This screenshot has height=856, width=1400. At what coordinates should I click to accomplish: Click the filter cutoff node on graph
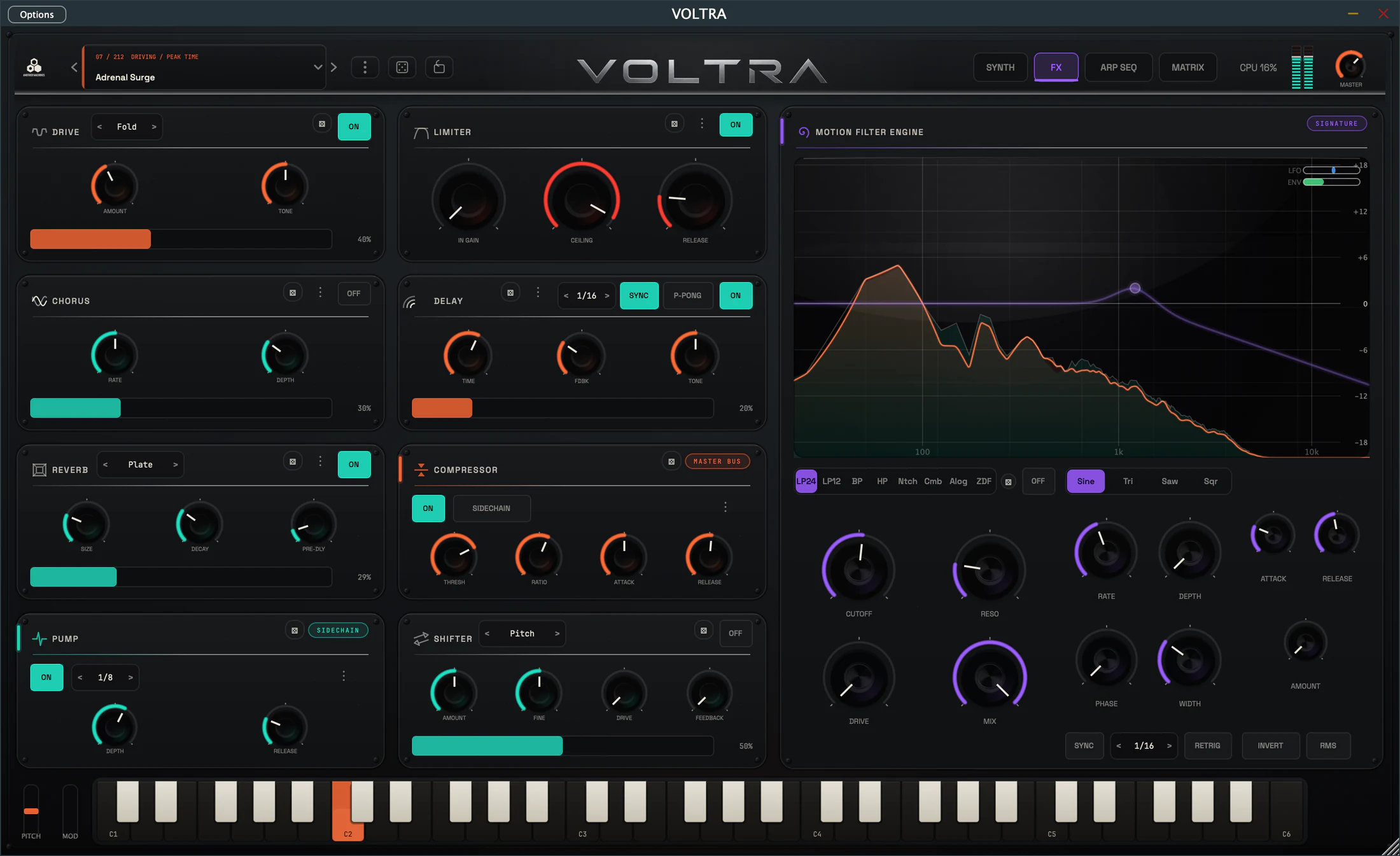pyautogui.click(x=1135, y=288)
